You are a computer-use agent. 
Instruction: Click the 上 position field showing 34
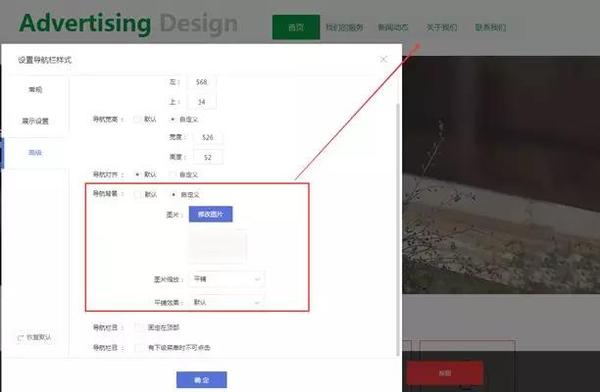pos(202,102)
